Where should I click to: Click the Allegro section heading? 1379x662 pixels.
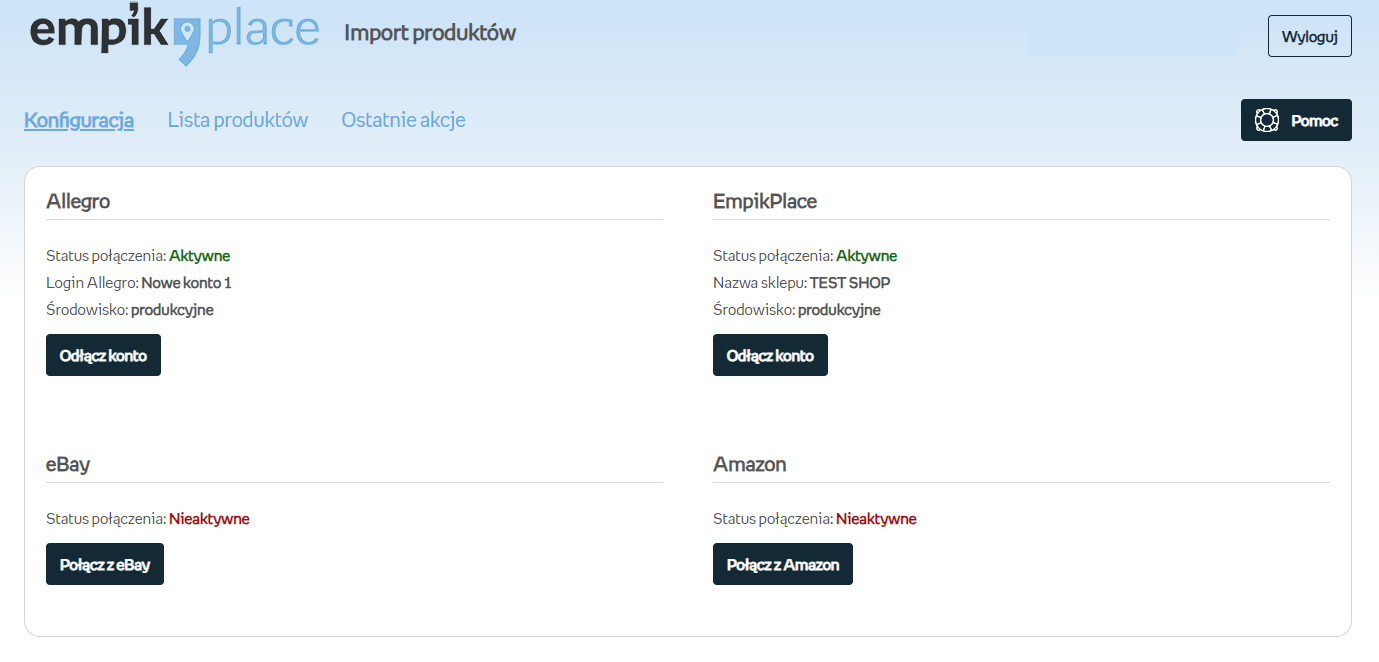78,201
